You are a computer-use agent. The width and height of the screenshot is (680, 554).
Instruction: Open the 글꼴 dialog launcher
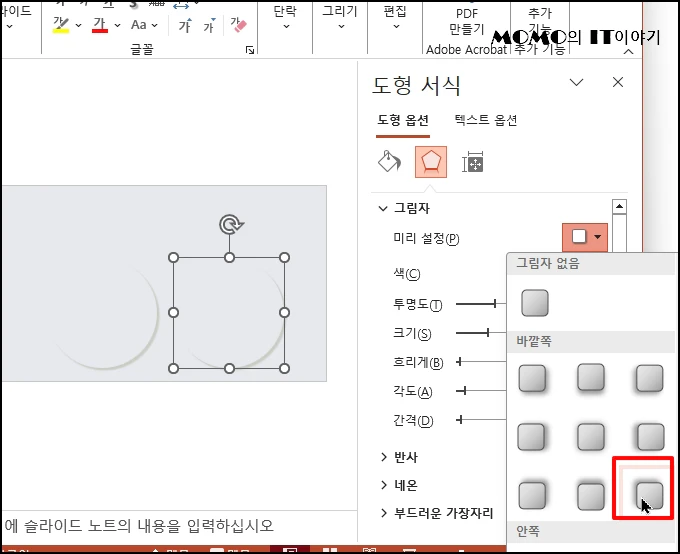coord(250,50)
